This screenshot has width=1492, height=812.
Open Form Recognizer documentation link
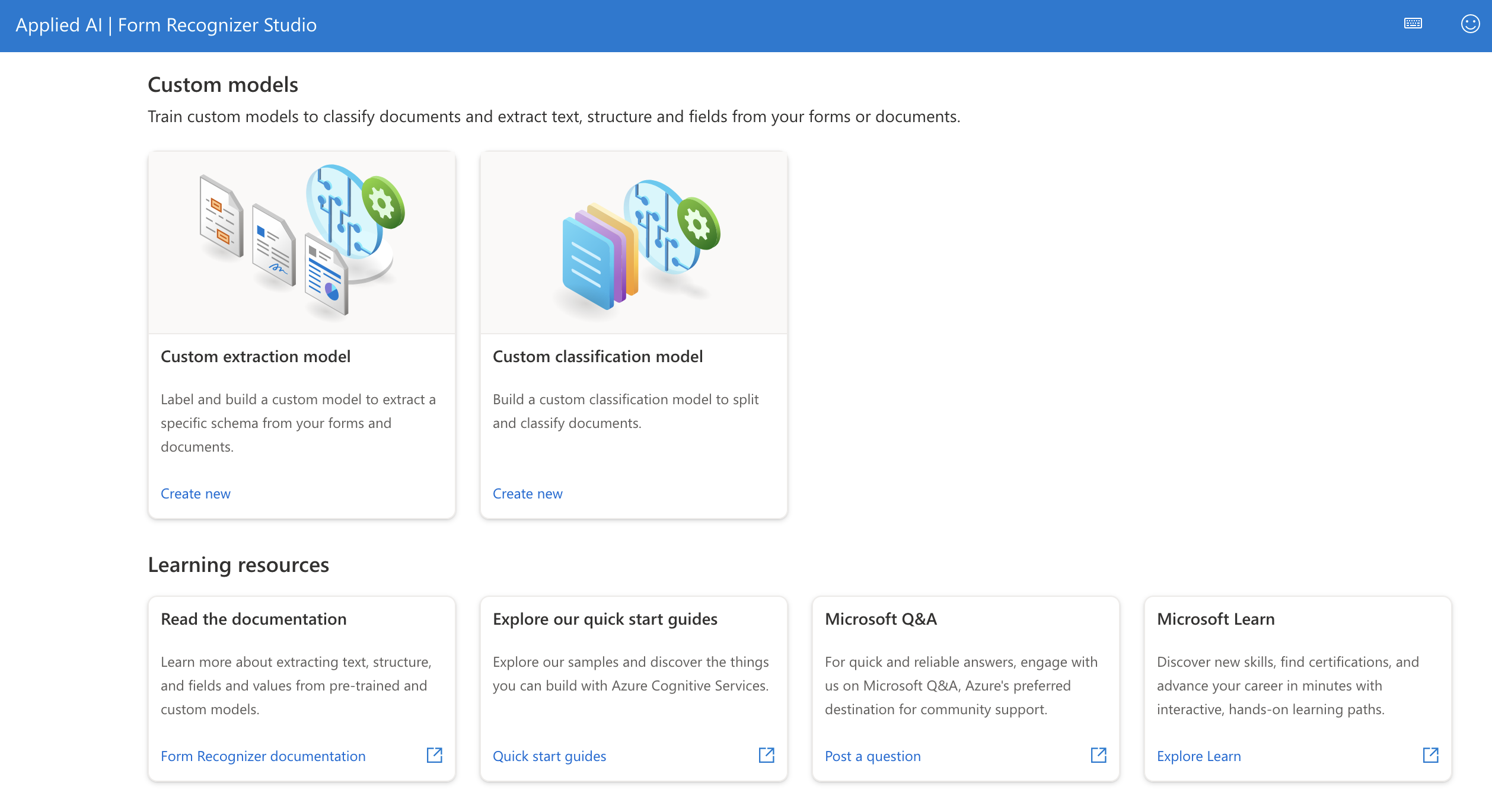[263, 756]
